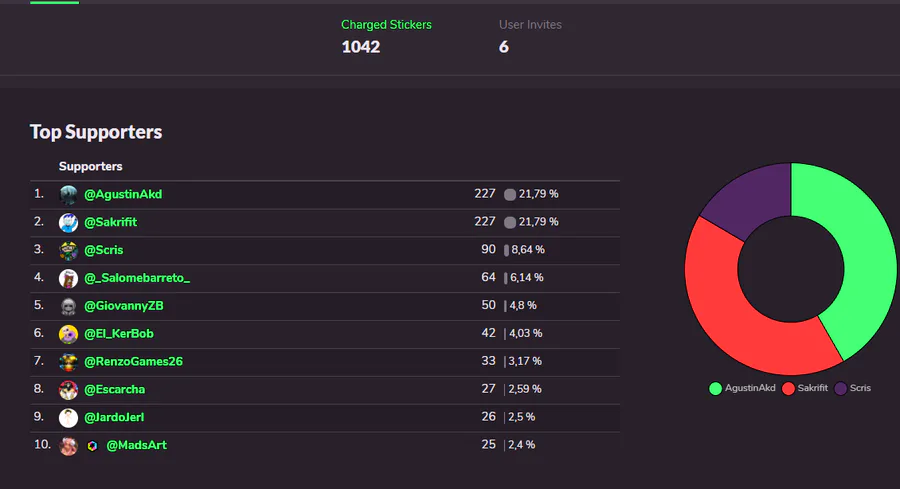Viewport: 900px width, 489px height.
Task: Toggle AgustinAkd in chart legend
Action: tap(742, 388)
